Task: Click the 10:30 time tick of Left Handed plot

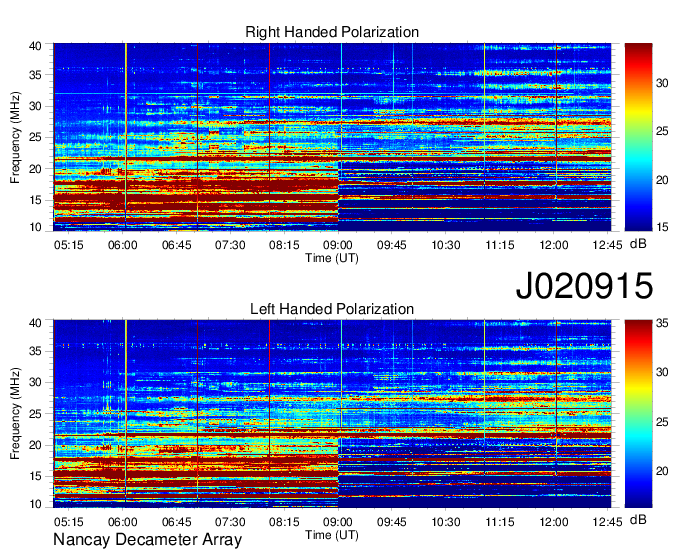Action: pyautogui.click(x=446, y=522)
